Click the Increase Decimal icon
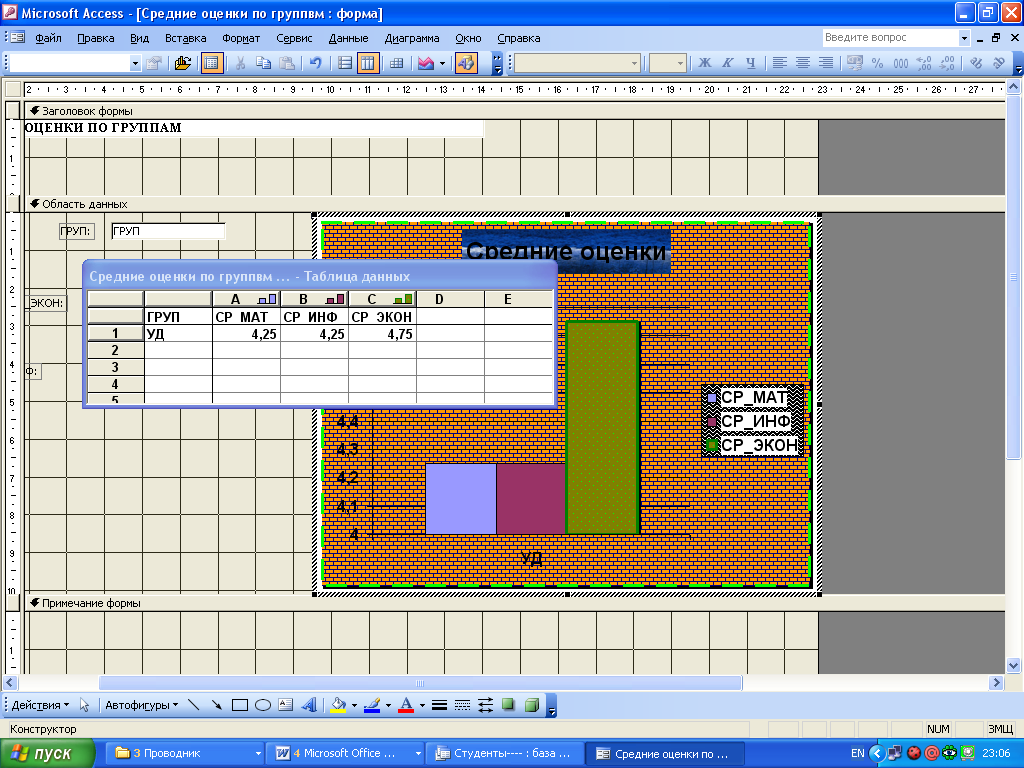 (x=924, y=63)
